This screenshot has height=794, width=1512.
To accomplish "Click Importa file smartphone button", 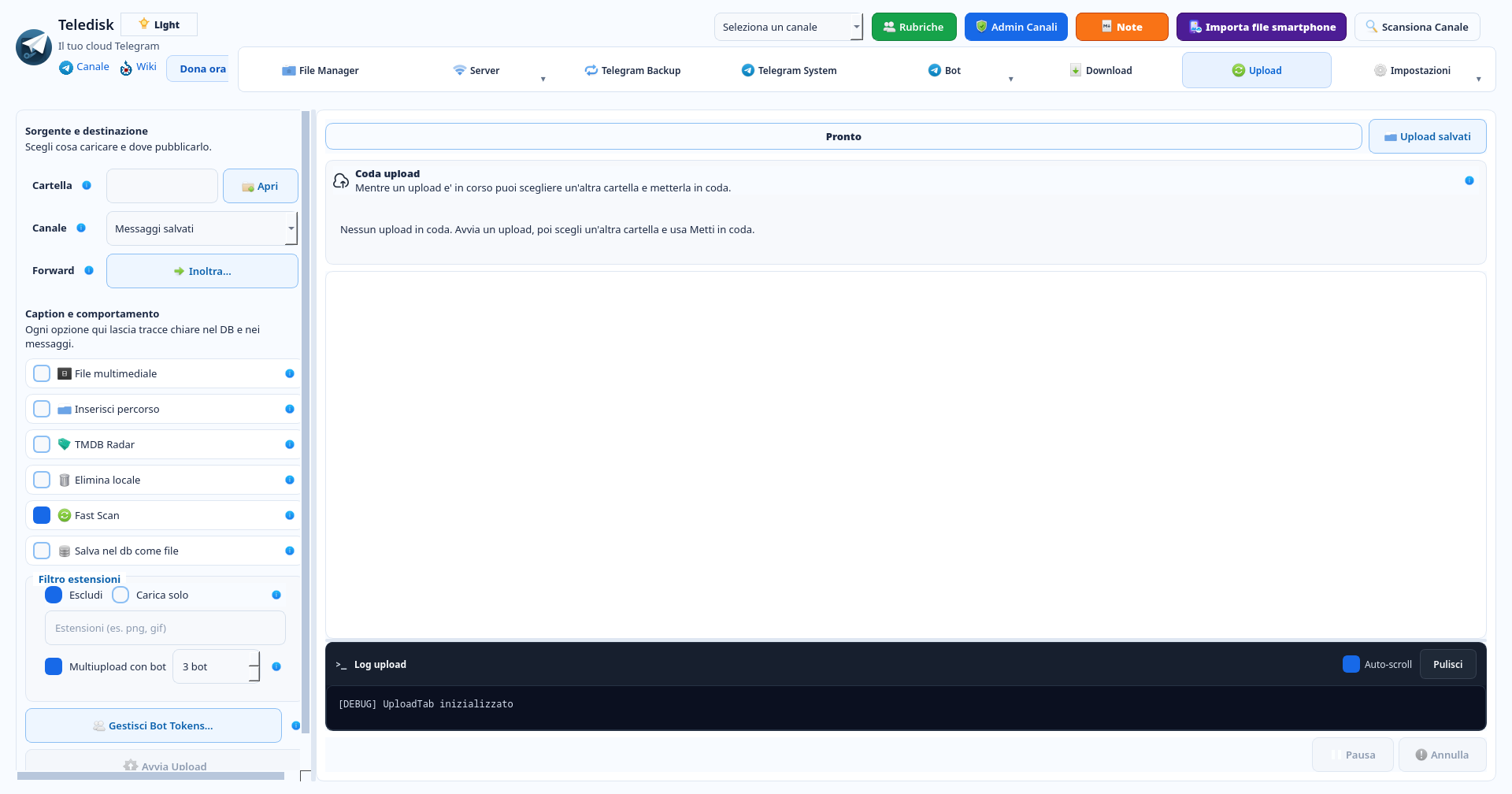I will pyautogui.click(x=1262, y=27).
